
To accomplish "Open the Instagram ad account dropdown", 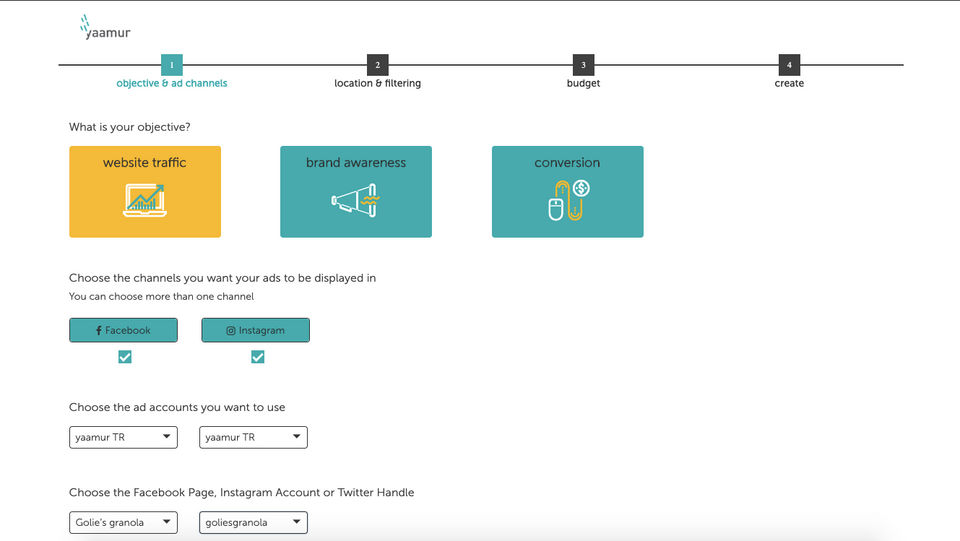I will tap(253, 437).
